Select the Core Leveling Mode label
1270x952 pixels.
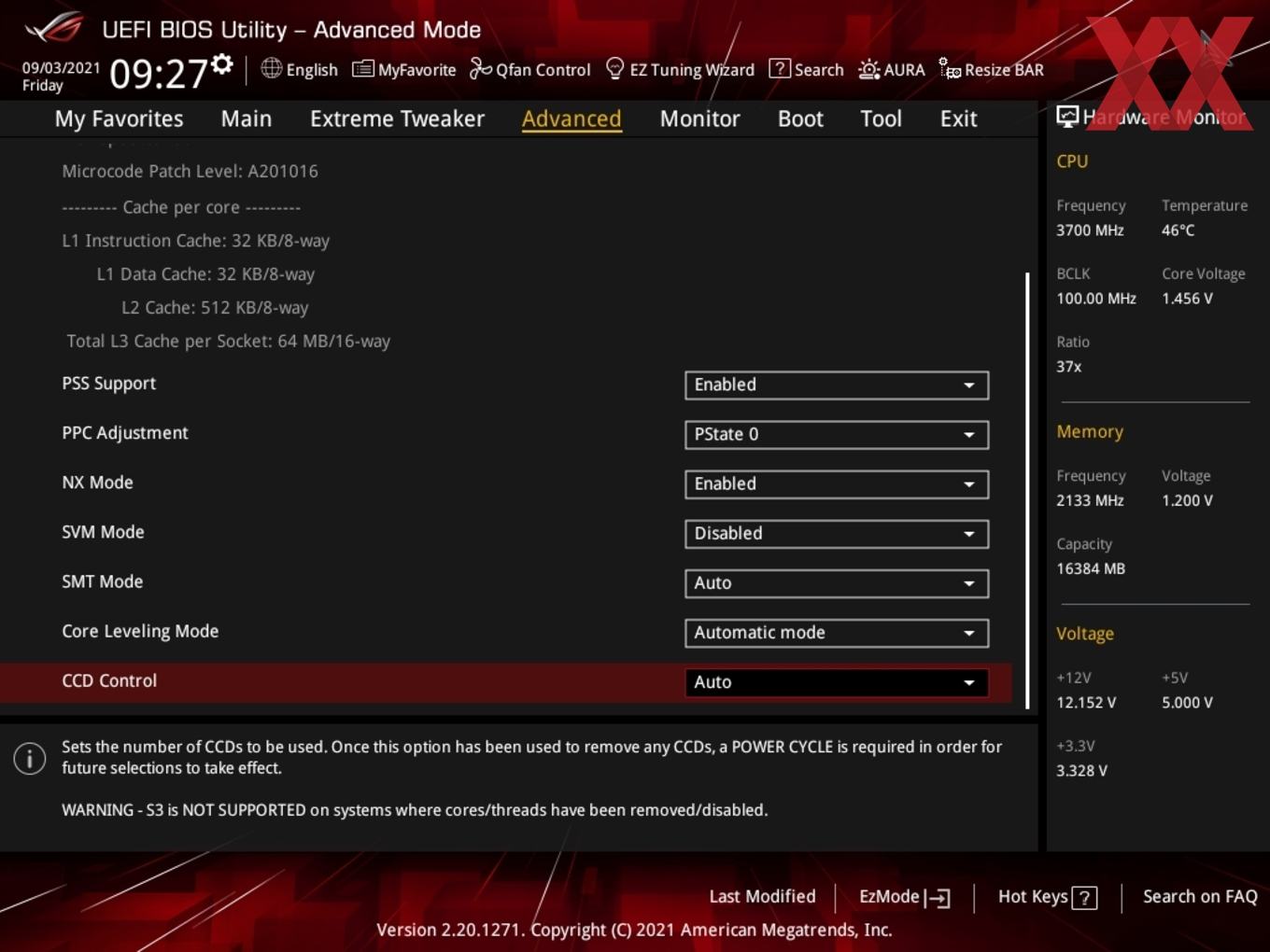click(140, 631)
